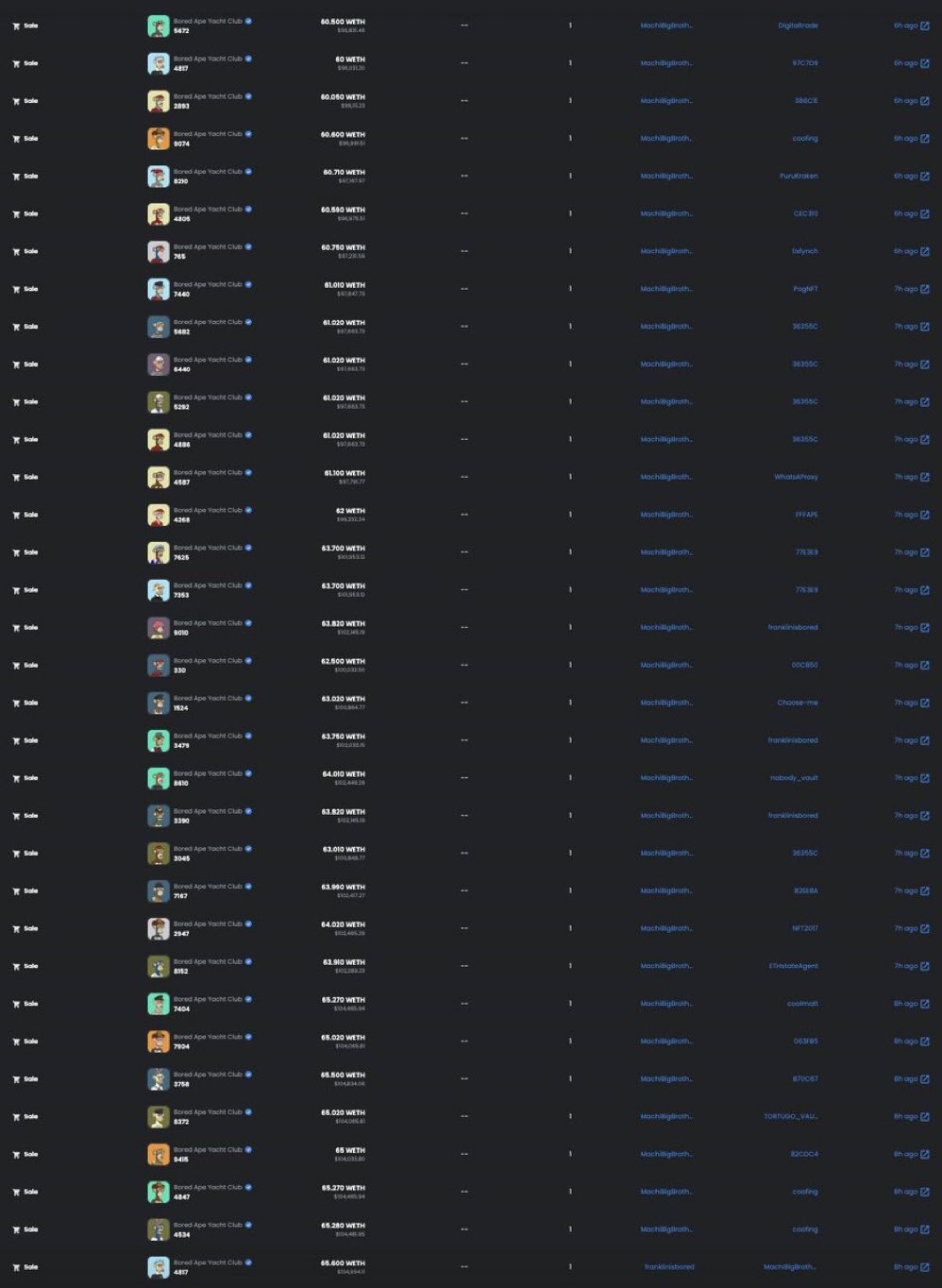
Task: Click the Sale cart icon for ape 9074
Action: click(16, 139)
